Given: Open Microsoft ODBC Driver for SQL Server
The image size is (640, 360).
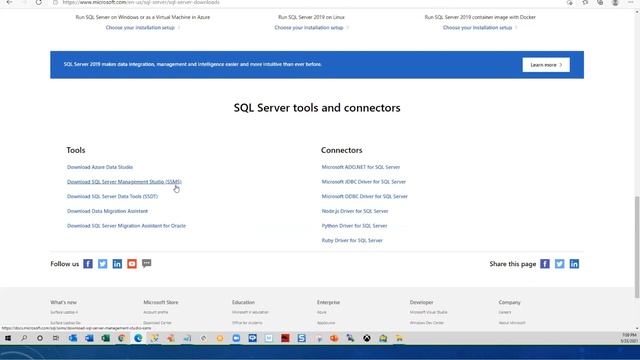Looking at the screenshot, I should [x=364, y=196].
